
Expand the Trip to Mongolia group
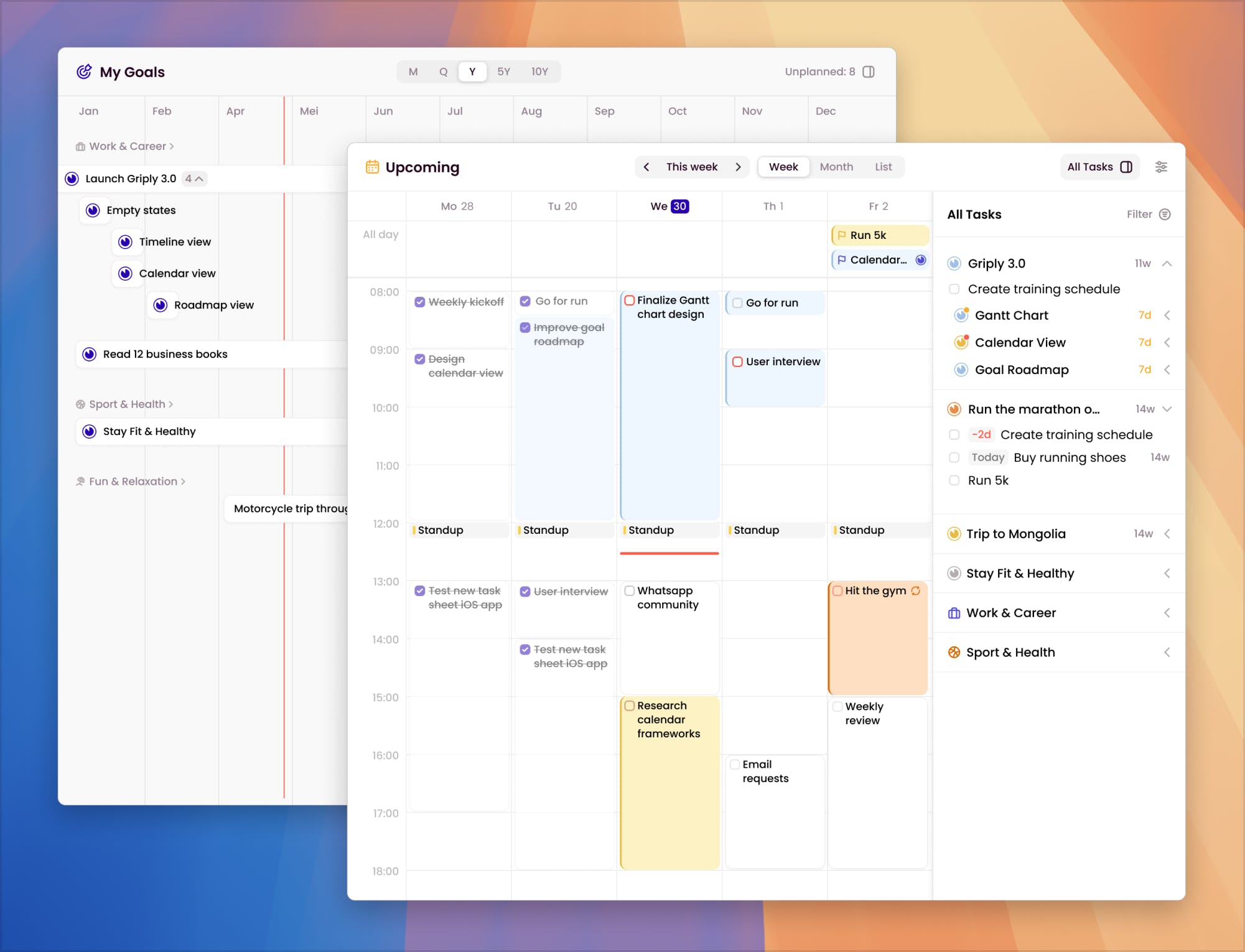click(1167, 534)
